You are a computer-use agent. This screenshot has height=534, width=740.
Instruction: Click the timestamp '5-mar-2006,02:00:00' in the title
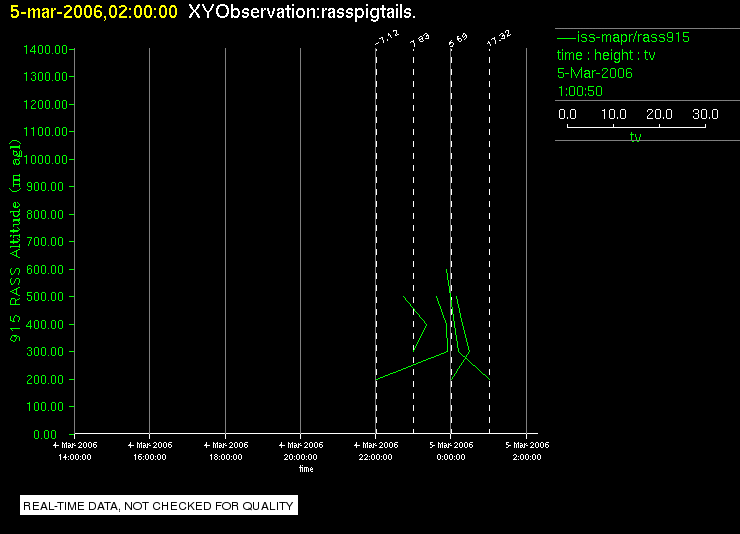click(x=93, y=12)
